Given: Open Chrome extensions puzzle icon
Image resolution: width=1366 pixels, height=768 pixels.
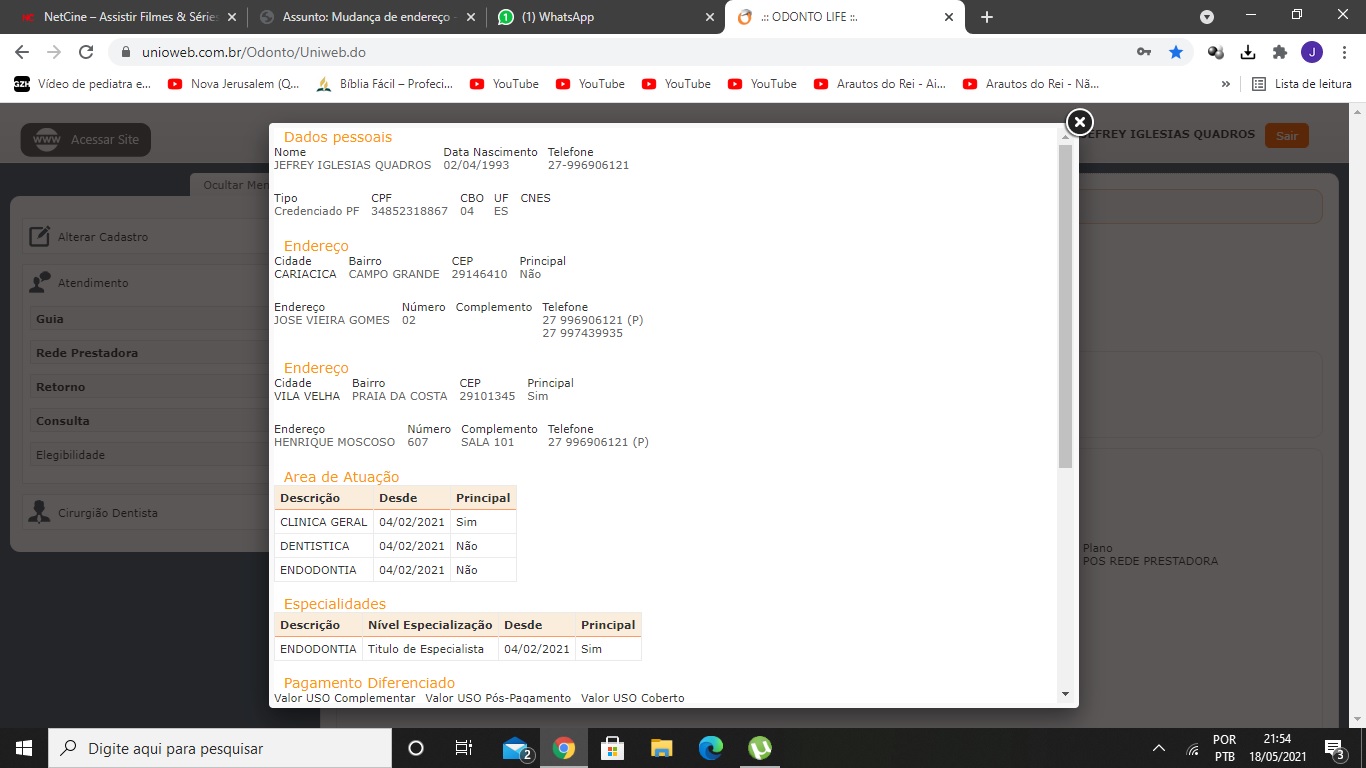Looking at the screenshot, I should click(1279, 52).
